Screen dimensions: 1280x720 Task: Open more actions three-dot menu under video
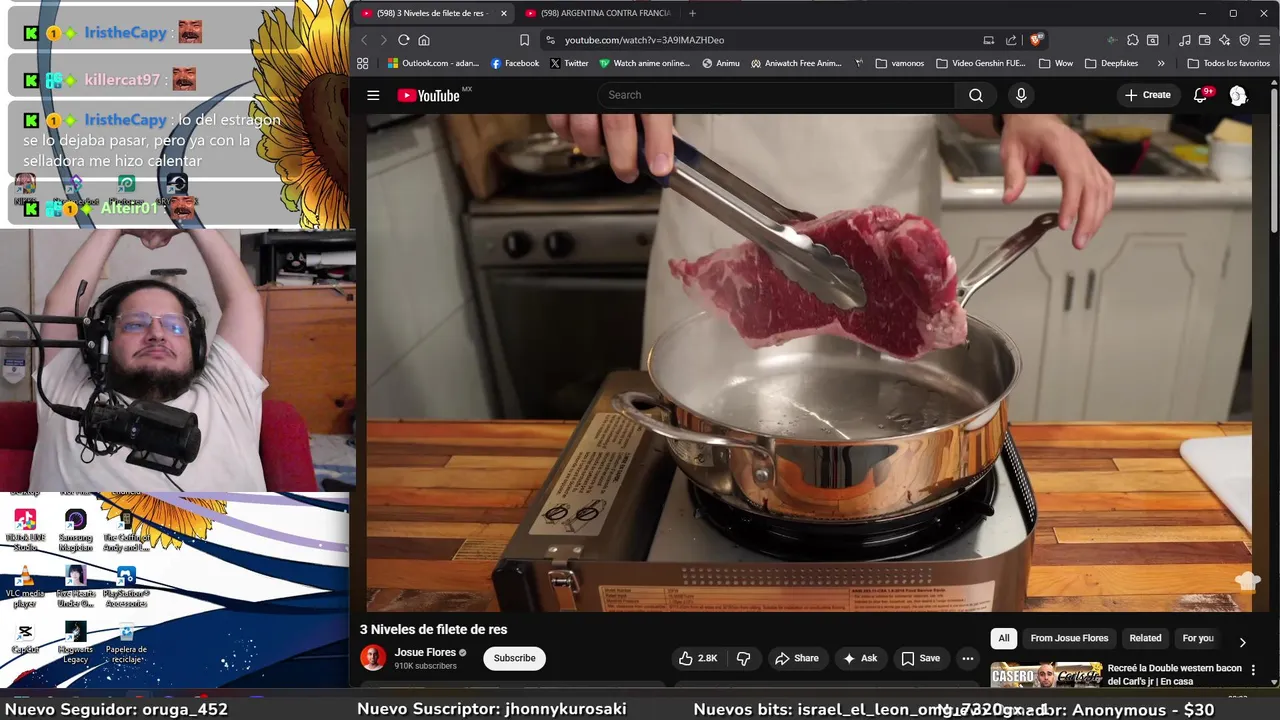pos(967,658)
